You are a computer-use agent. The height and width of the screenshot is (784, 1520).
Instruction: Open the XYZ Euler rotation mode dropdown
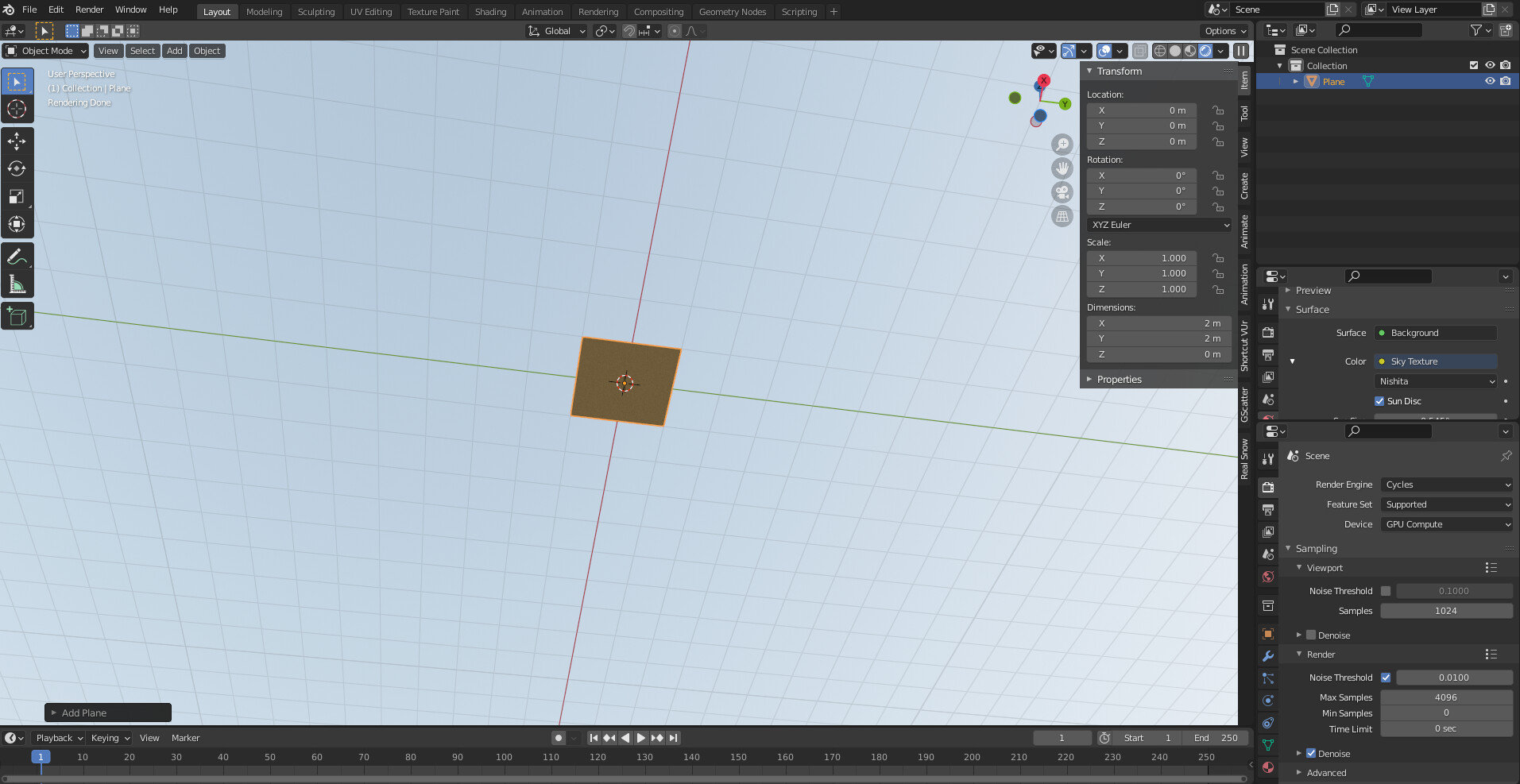(x=1159, y=225)
